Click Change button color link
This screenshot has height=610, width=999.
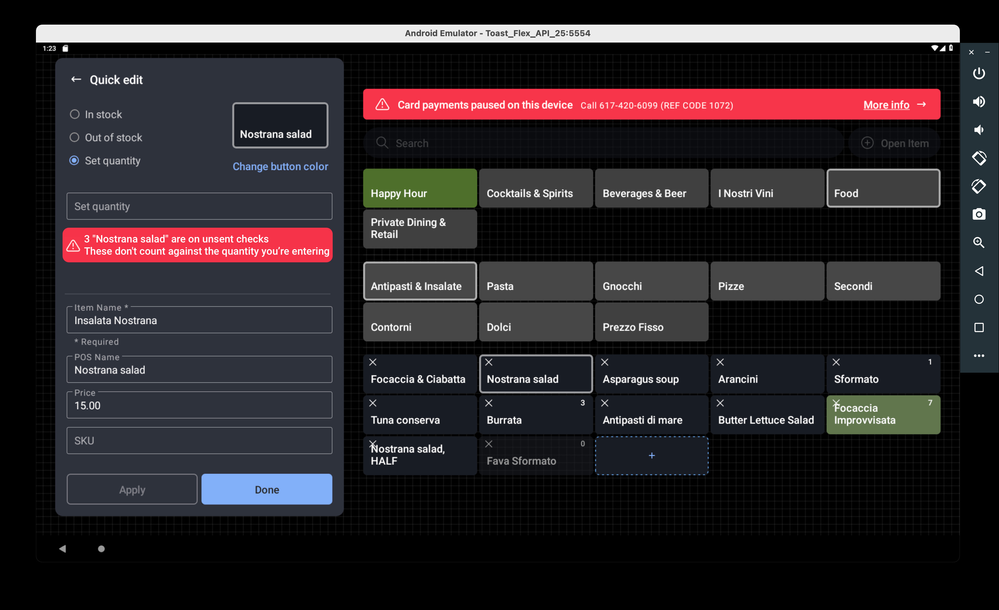click(x=280, y=167)
